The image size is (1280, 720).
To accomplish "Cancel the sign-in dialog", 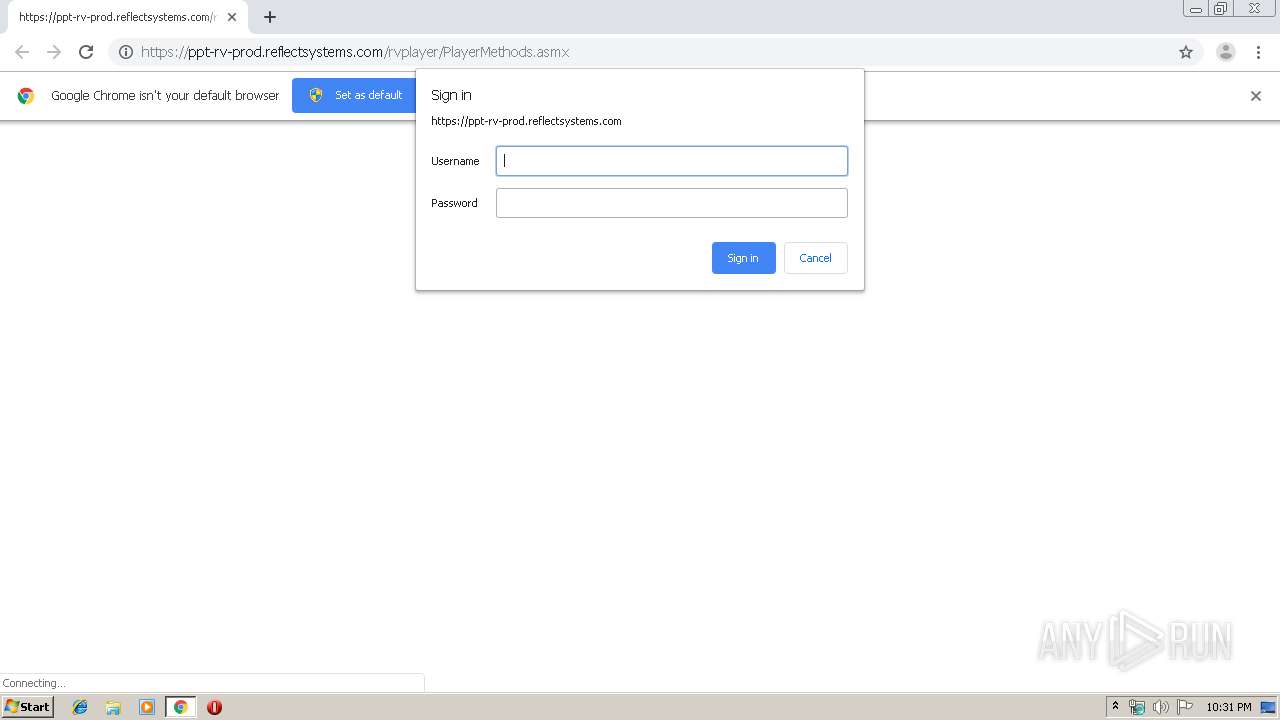I will (x=815, y=258).
